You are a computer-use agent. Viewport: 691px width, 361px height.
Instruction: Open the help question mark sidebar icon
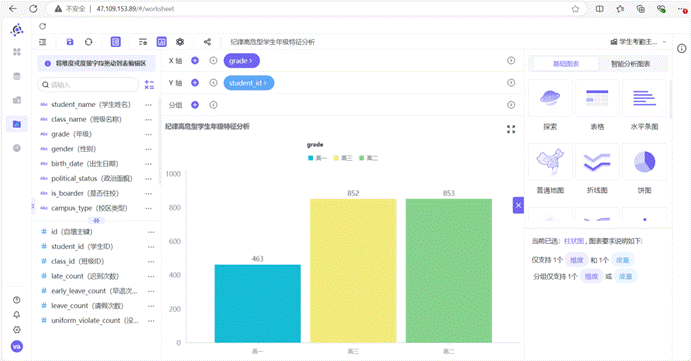coord(17,300)
